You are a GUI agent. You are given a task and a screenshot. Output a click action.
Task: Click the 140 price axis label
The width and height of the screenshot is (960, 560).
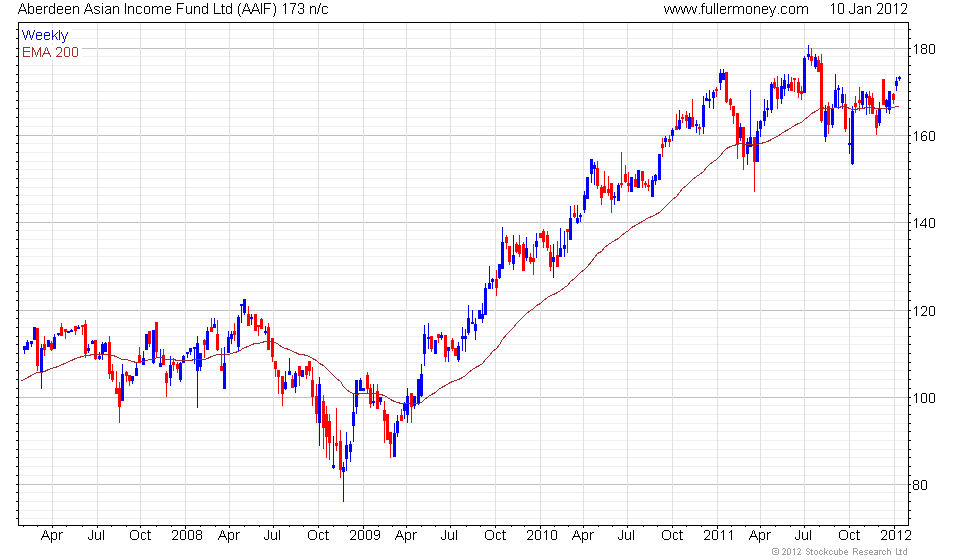924,223
